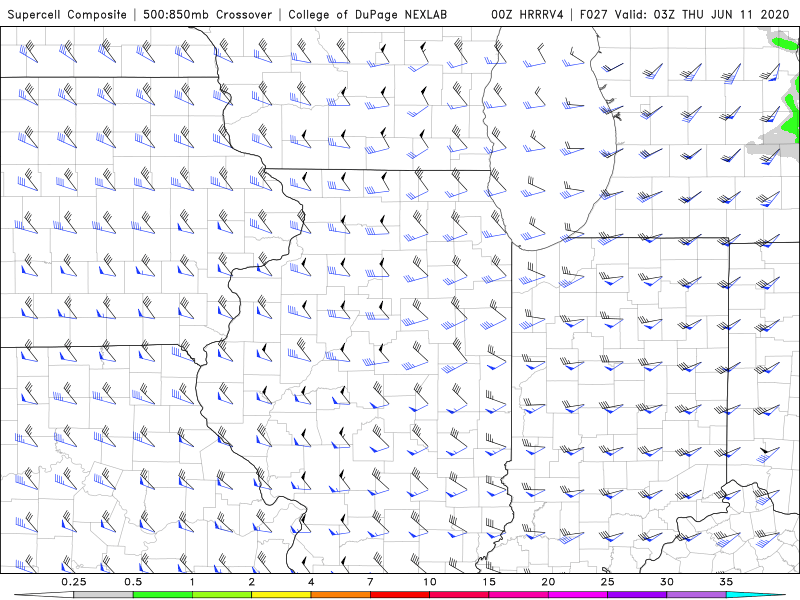Image resolution: width=800 pixels, height=600 pixels.
Task: Click the F027 Valid: 03Z THU JUN 11 2020 text
Action: [x=685, y=14]
